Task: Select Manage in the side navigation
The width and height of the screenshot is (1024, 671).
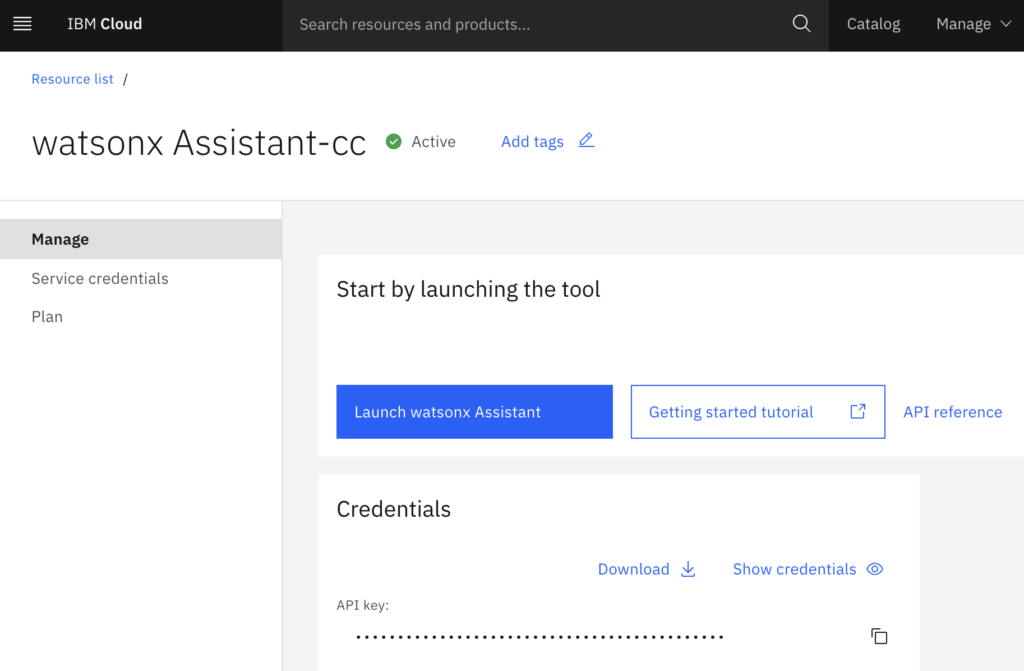Action: 141,239
